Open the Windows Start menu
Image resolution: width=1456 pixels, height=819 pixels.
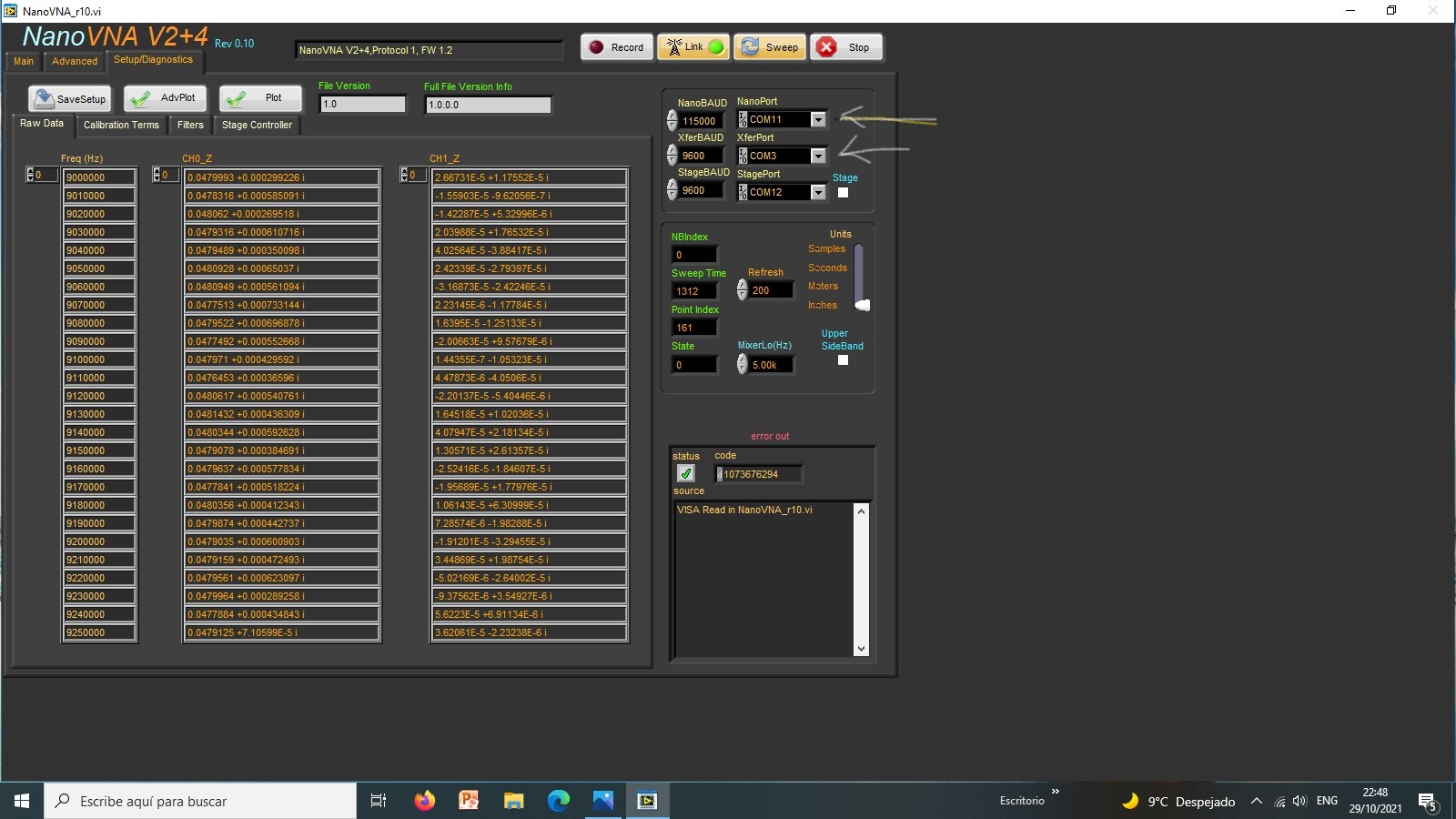point(22,801)
